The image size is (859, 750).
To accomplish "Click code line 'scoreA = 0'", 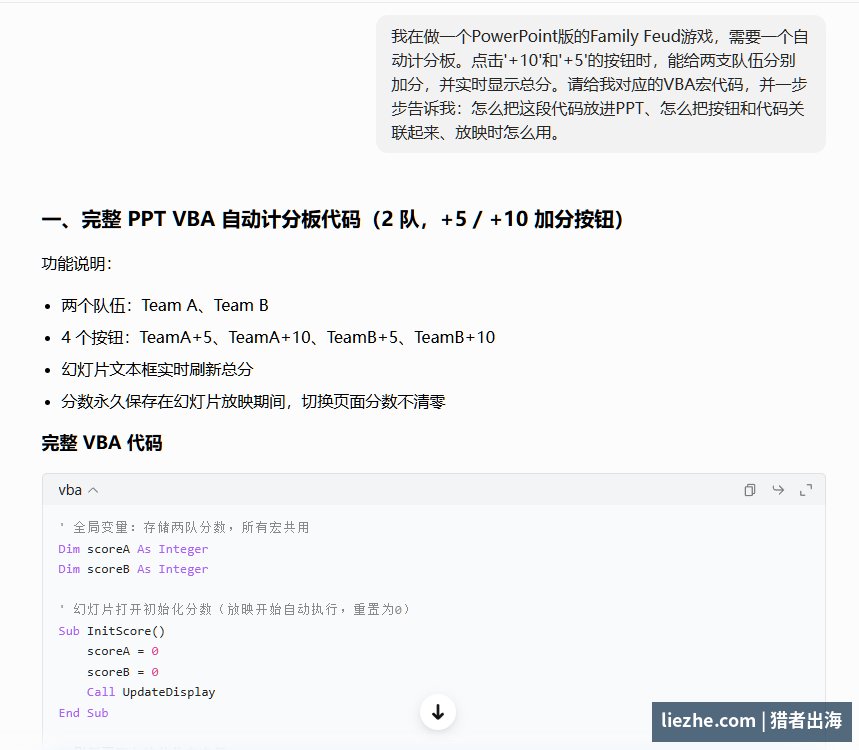I will click(x=123, y=651).
